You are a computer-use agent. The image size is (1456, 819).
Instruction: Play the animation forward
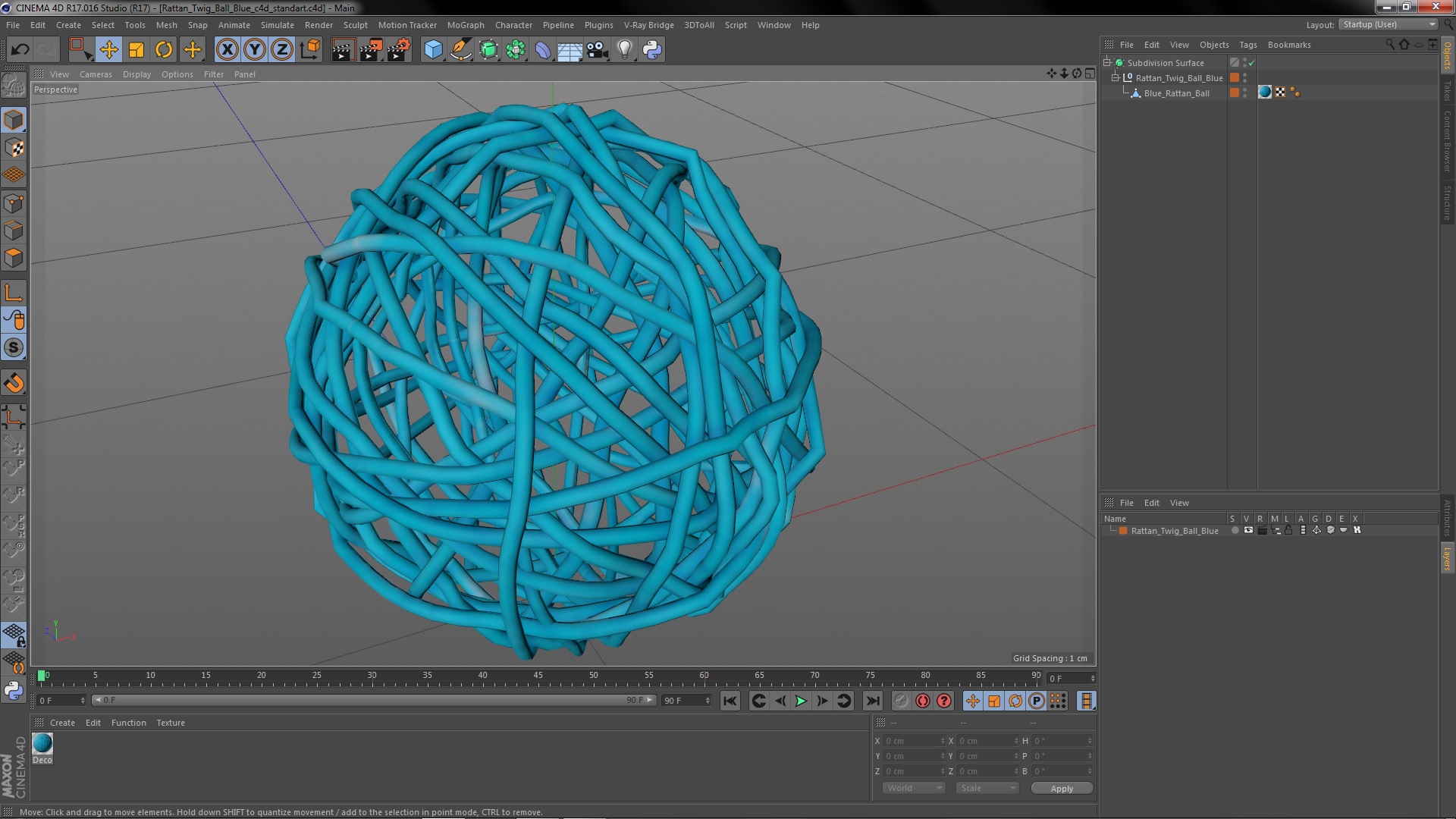pos(801,701)
